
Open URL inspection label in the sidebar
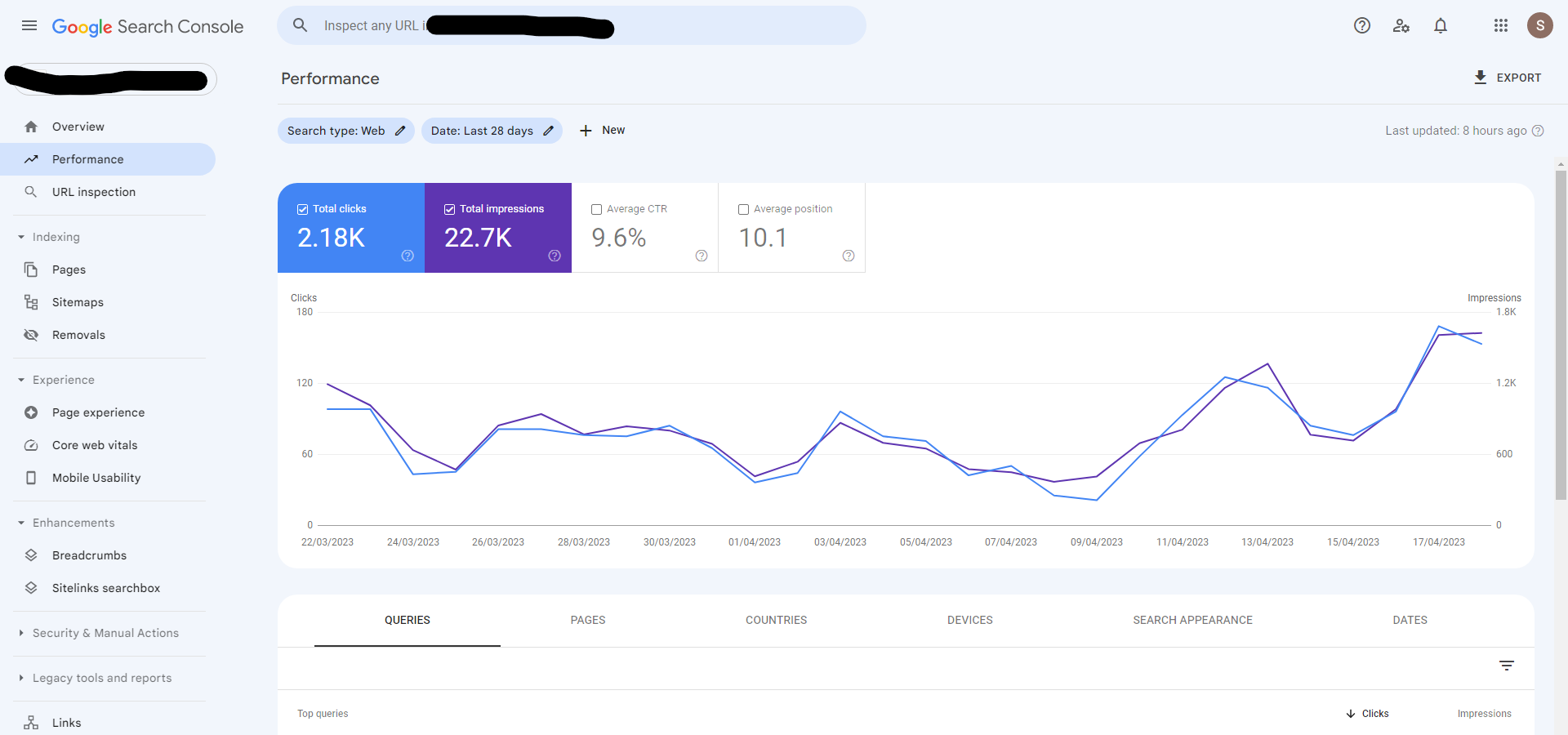click(x=94, y=192)
